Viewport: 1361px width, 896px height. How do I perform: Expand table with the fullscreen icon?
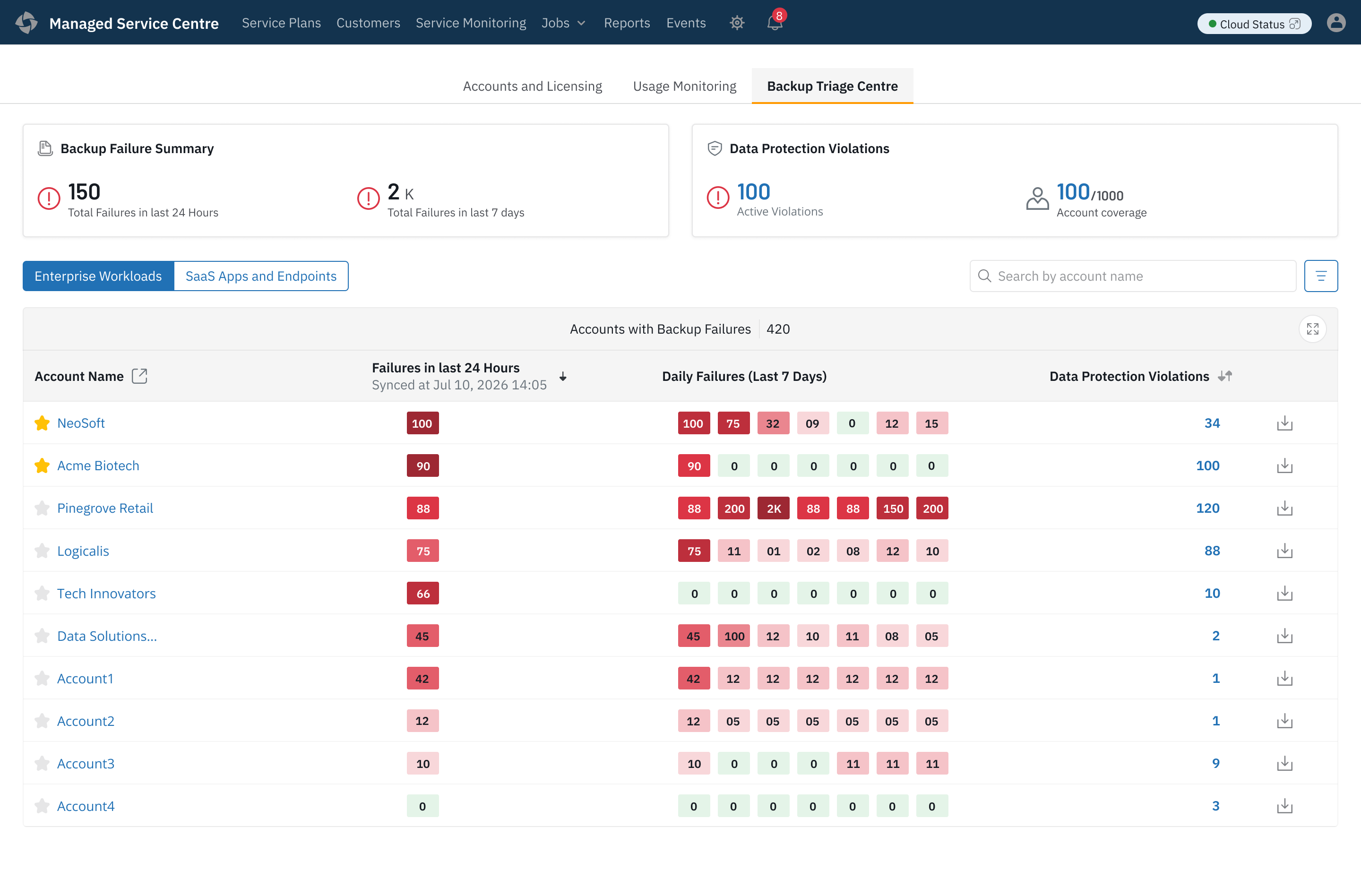click(x=1312, y=329)
